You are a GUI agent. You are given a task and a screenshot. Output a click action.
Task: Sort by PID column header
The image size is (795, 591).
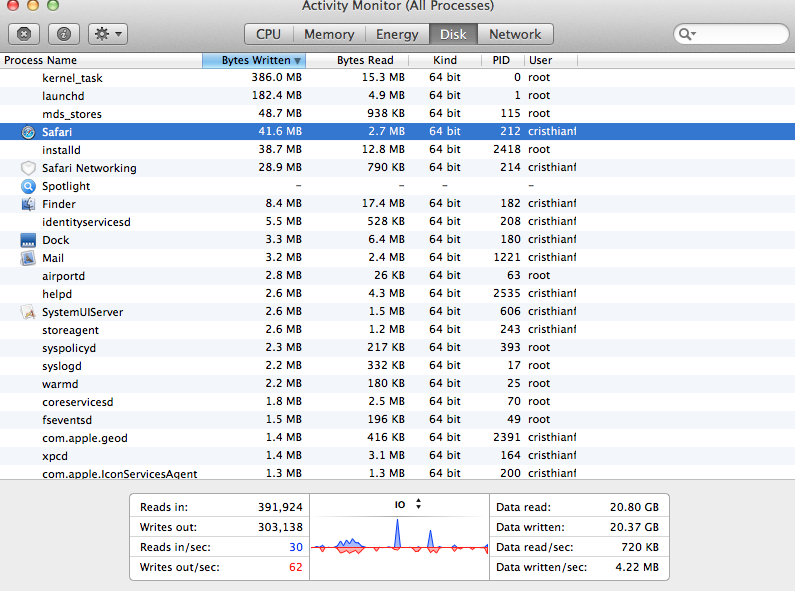pos(502,60)
